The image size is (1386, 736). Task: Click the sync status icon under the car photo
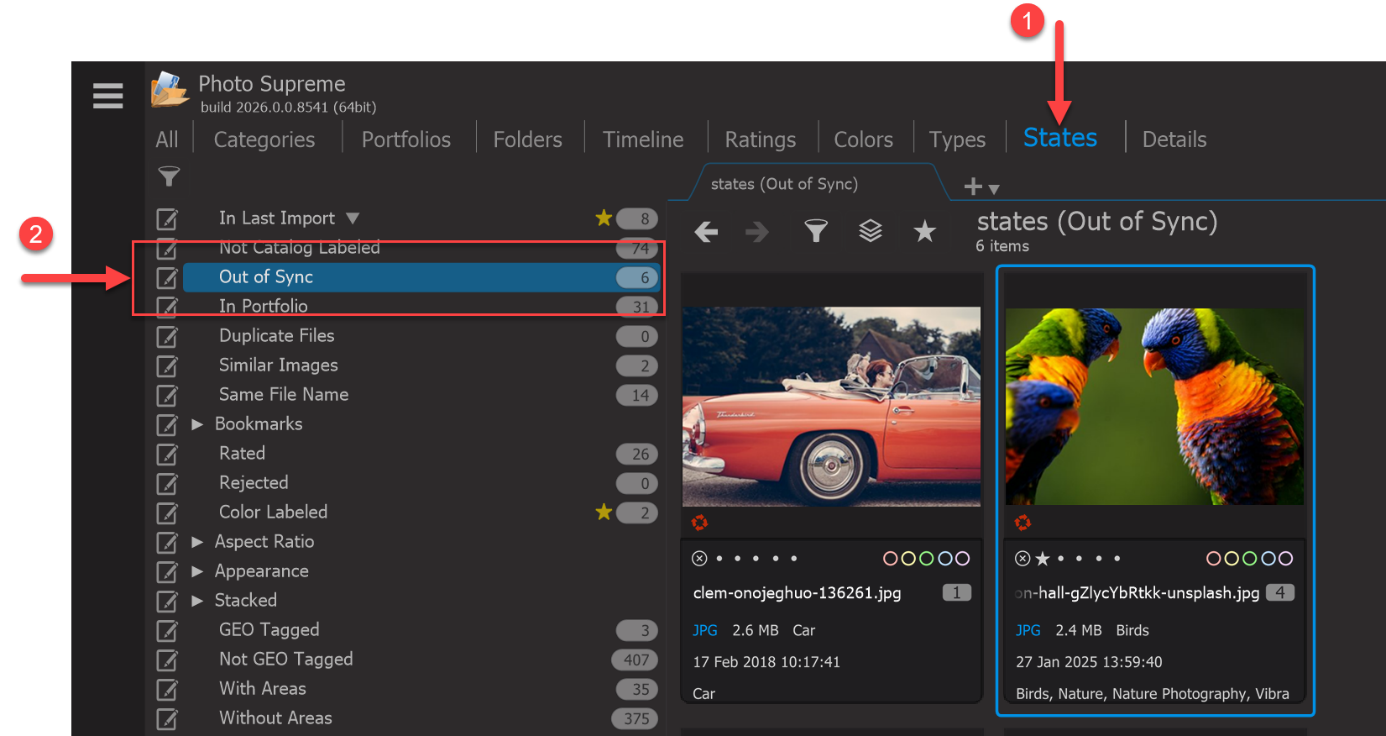pyautogui.click(x=700, y=522)
